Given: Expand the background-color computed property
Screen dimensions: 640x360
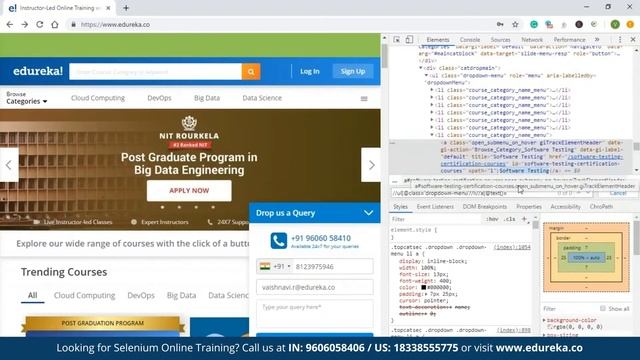Looking at the screenshot, I should pyautogui.click(x=544, y=320).
